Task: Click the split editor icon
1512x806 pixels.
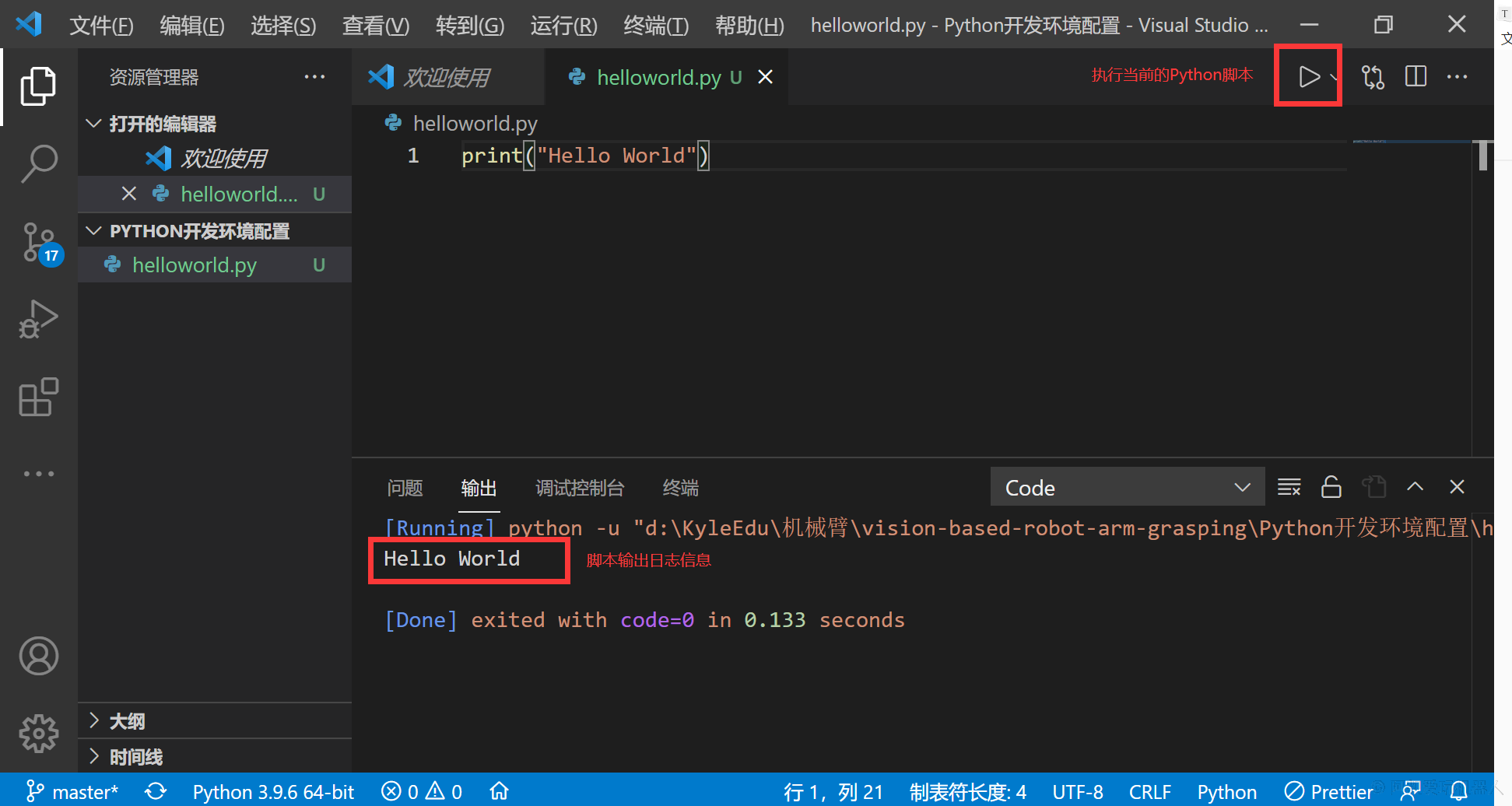Action: click(x=1415, y=76)
